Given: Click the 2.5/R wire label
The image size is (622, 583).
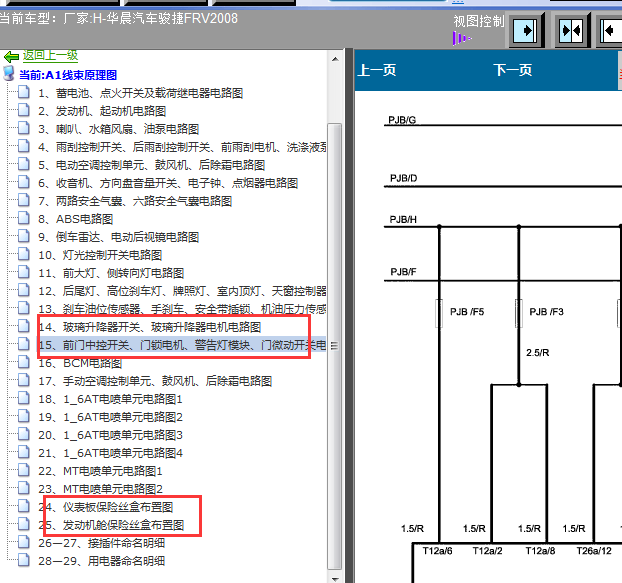Looking at the screenshot, I should point(538,353).
